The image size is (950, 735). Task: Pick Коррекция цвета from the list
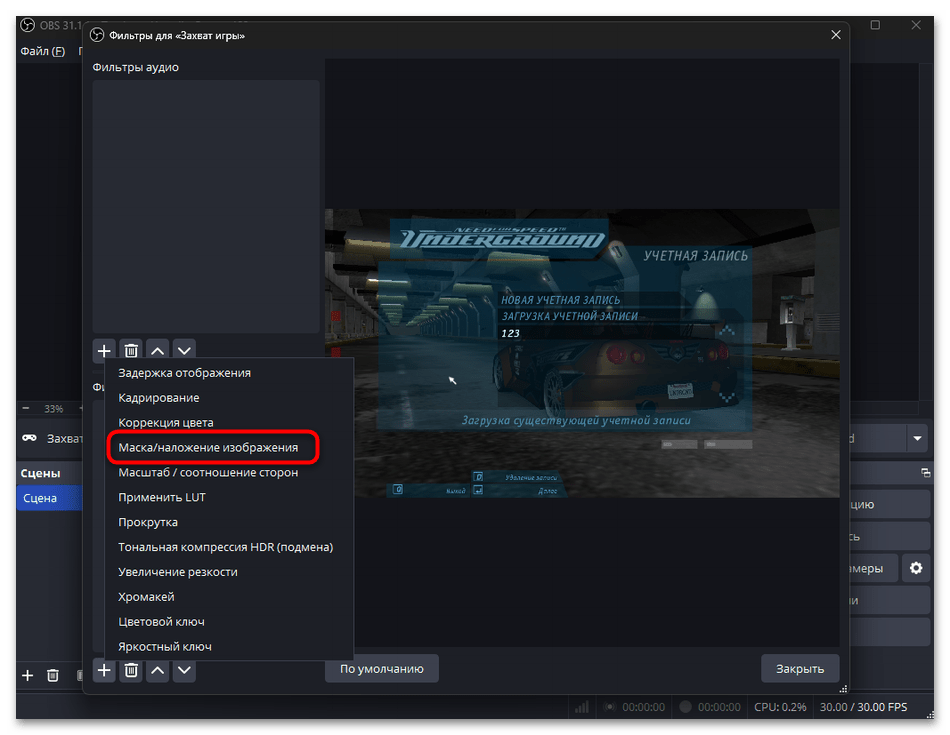coord(229,422)
